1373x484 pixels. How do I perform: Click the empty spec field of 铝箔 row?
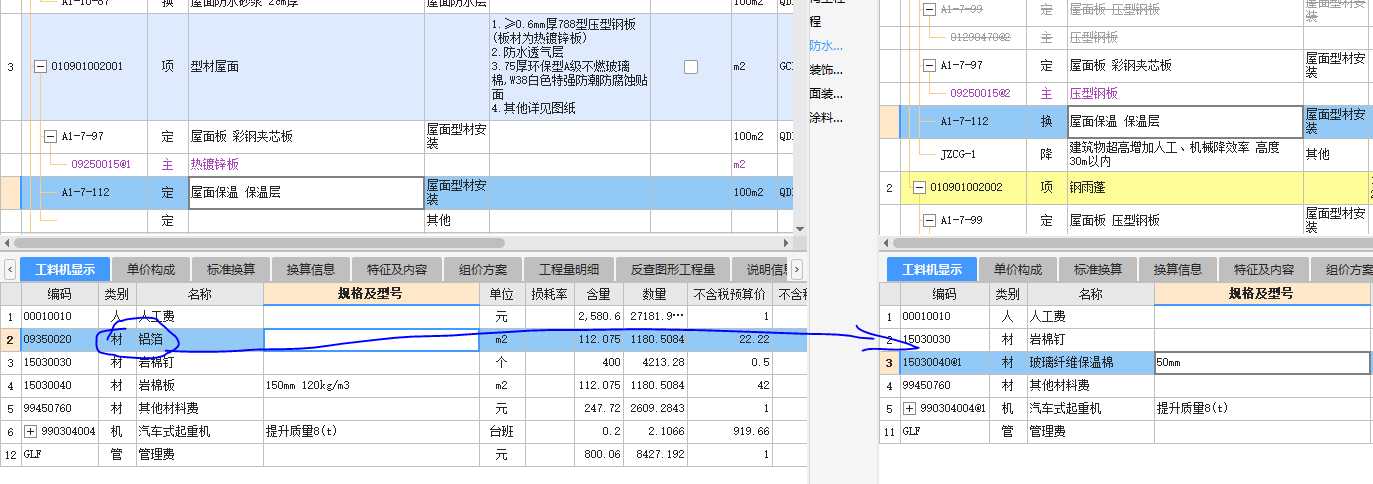[372, 340]
